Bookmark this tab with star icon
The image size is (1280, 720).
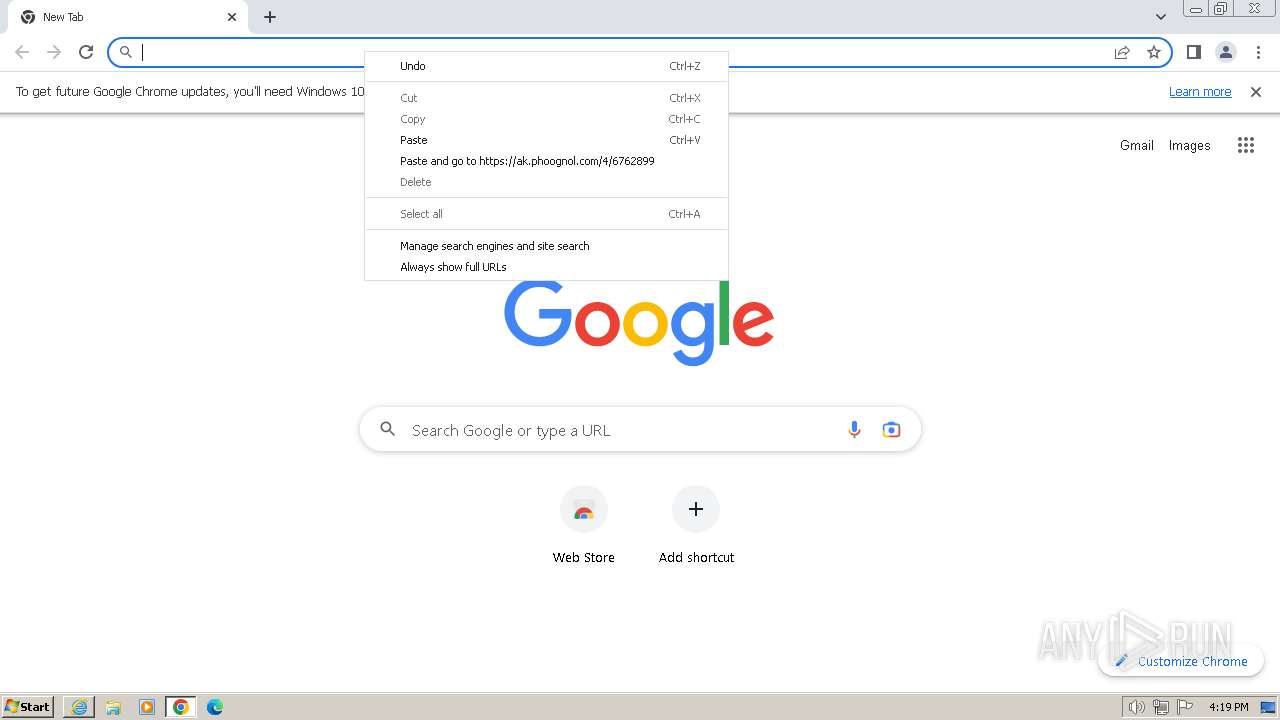point(1154,52)
